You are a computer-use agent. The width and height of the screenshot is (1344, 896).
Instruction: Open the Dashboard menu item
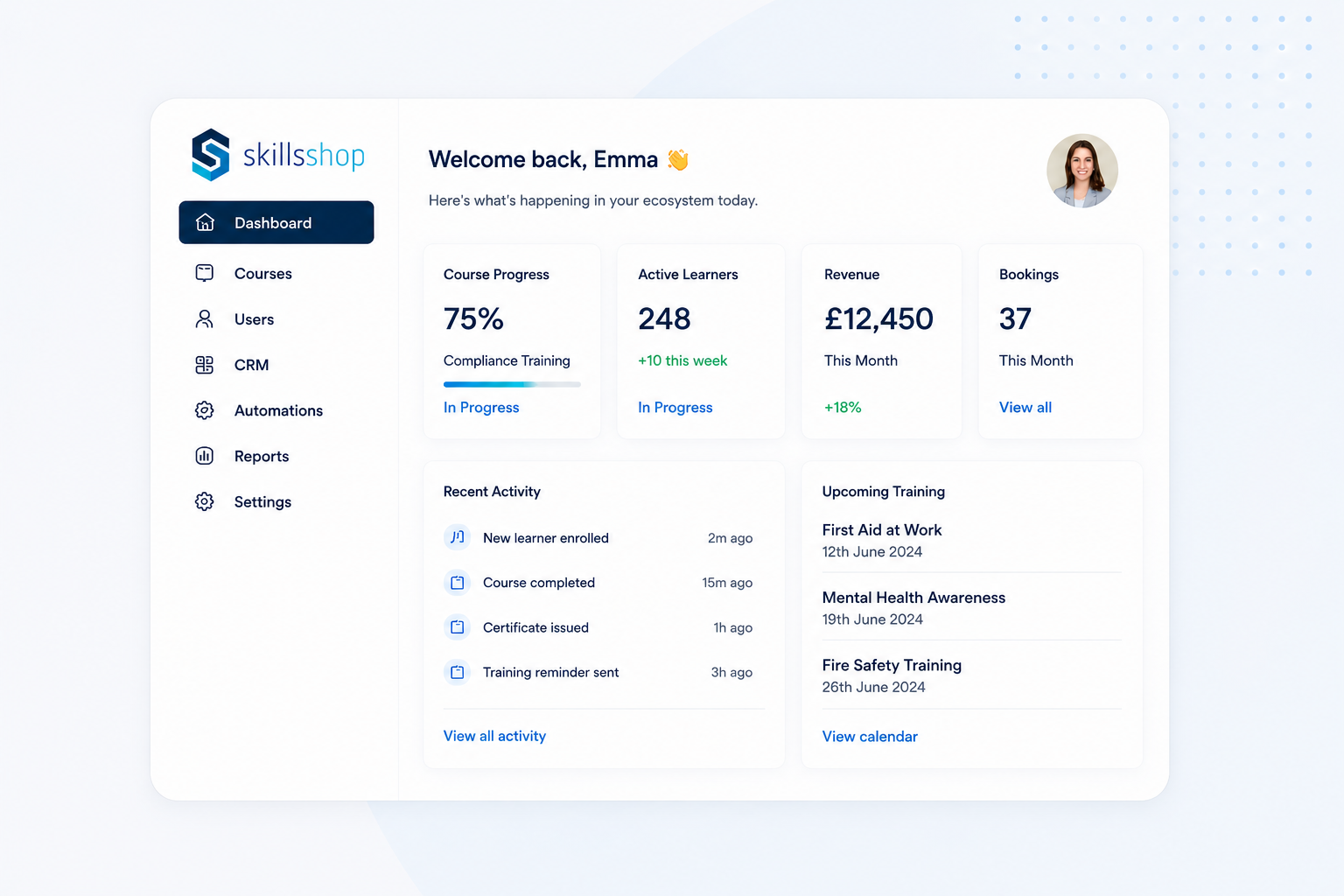(276, 222)
